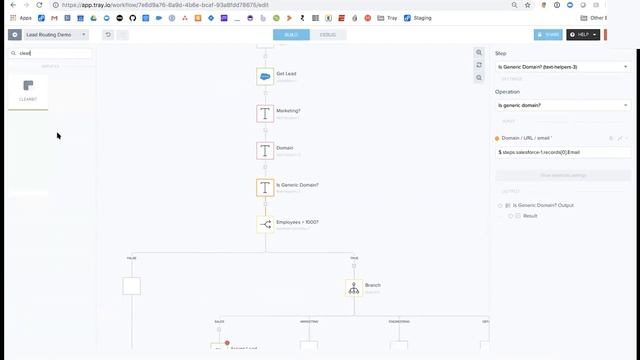Select the Is Generic Domain? Output radio
Viewport: 640px width, 360px height.
tap(500, 205)
